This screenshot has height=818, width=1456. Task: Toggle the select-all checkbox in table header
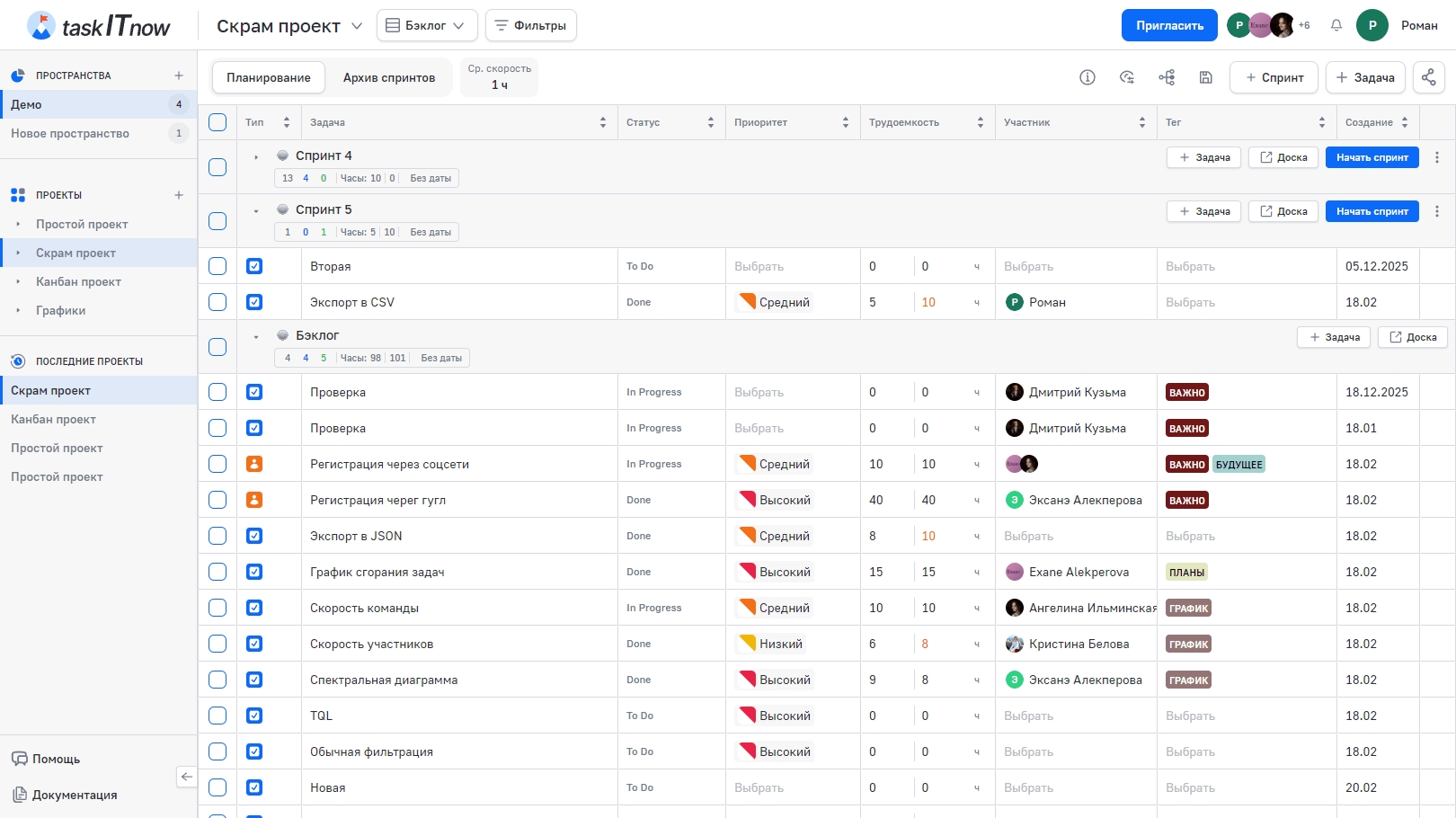click(218, 122)
